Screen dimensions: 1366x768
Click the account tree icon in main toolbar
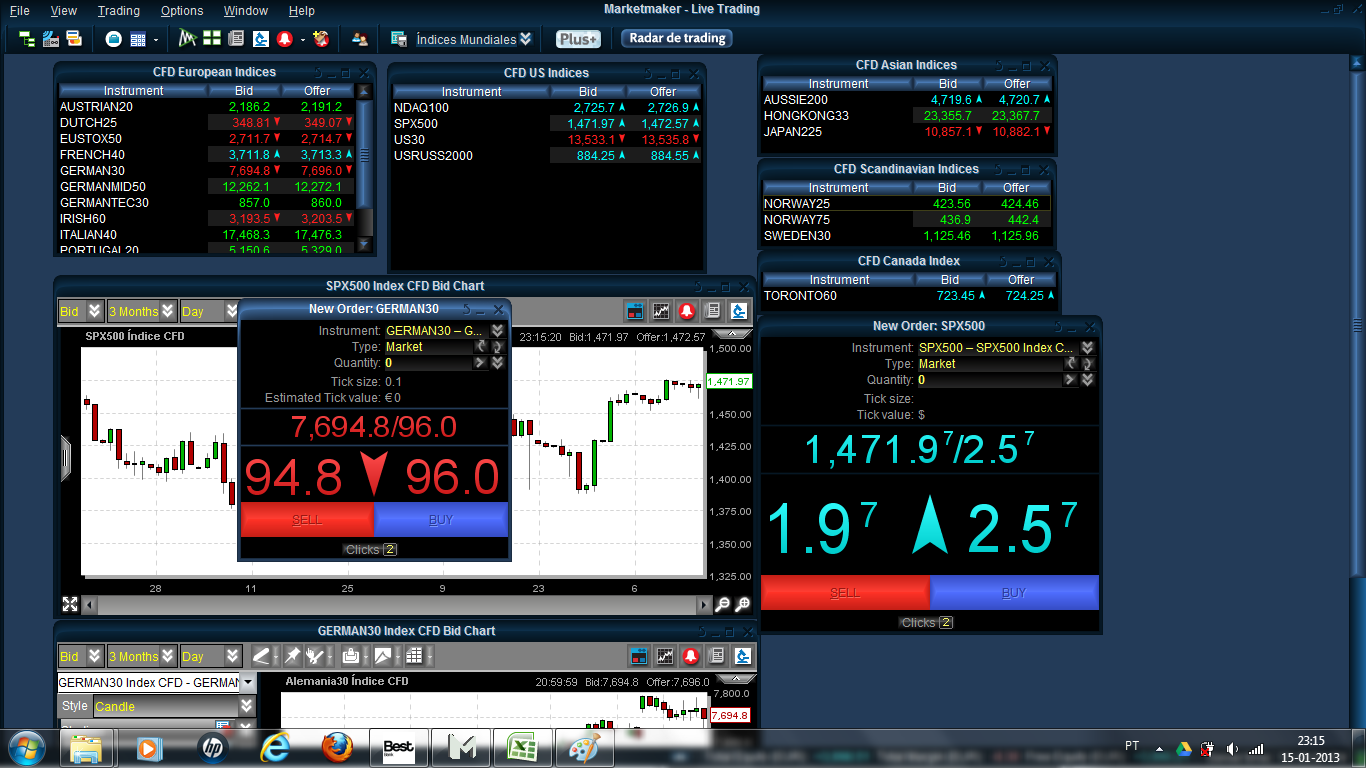pos(27,39)
